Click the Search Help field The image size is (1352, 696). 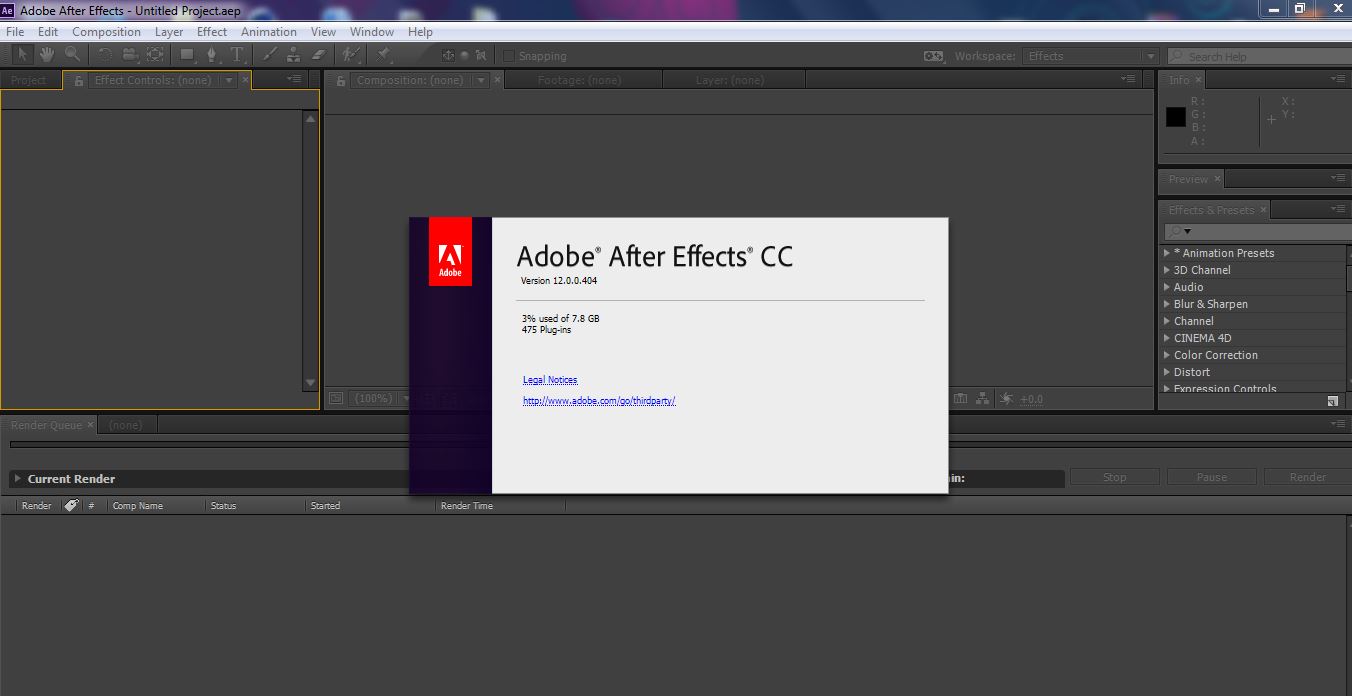(1258, 56)
